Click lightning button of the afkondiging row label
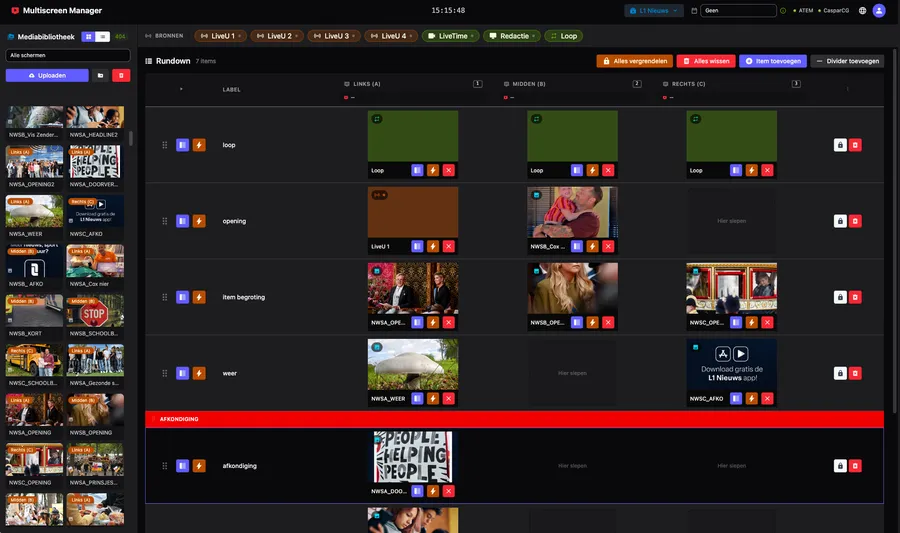This screenshot has height=533, width=900. 199,466
